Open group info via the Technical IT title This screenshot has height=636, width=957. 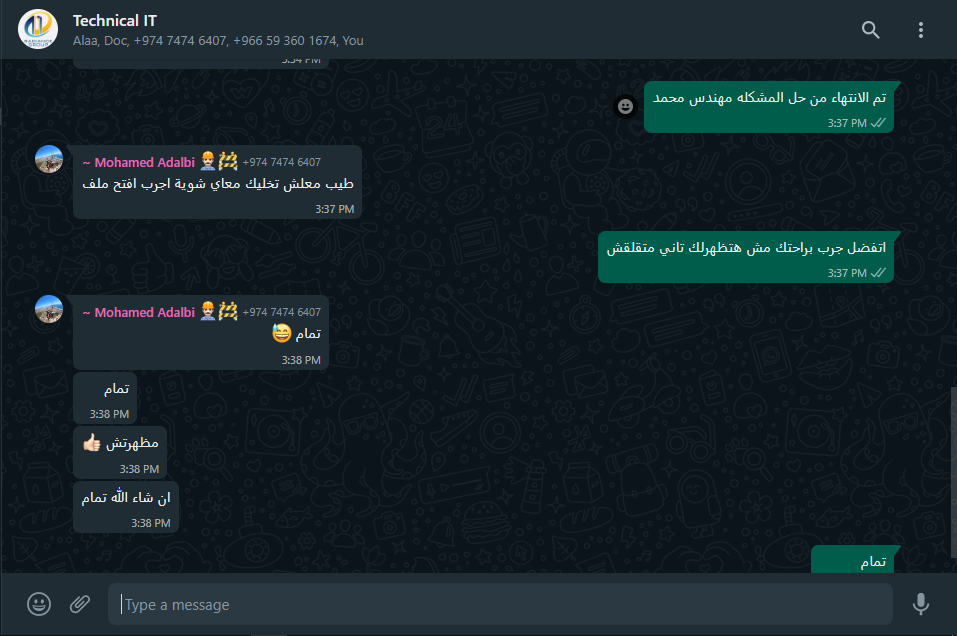tap(115, 21)
